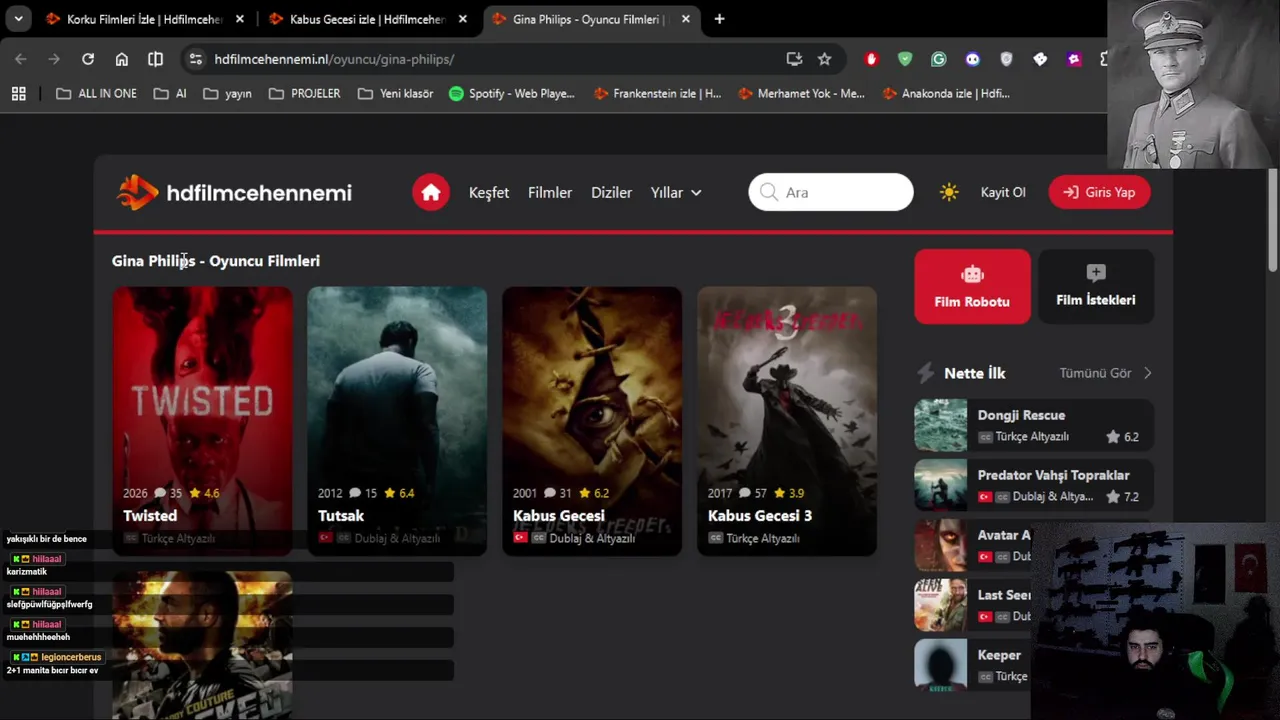Open the Merhamet Yok bookmark
This screenshot has width=1280, height=720.
coord(801,93)
